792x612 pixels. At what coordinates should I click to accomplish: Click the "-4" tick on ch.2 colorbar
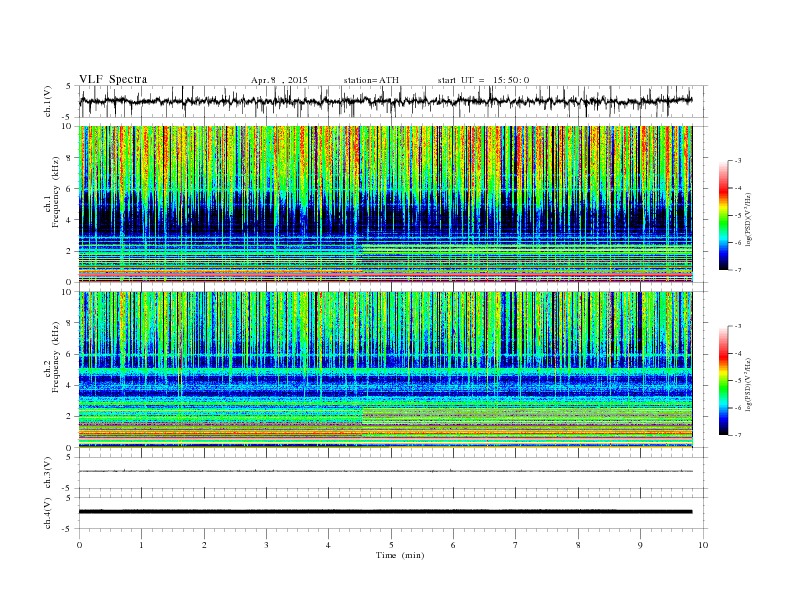[737, 353]
